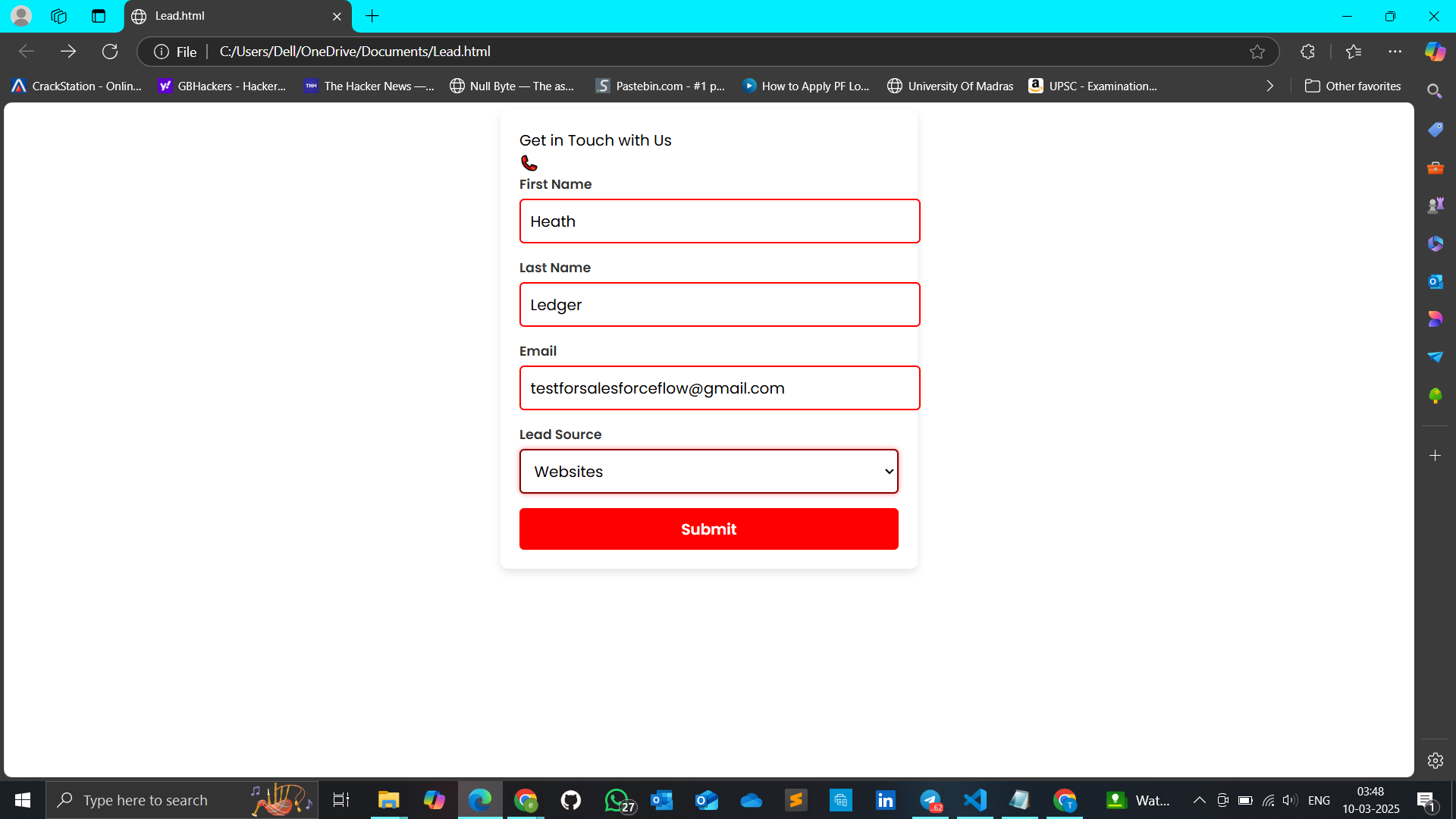Open Visual Studio Code from the taskbar

point(974,800)
